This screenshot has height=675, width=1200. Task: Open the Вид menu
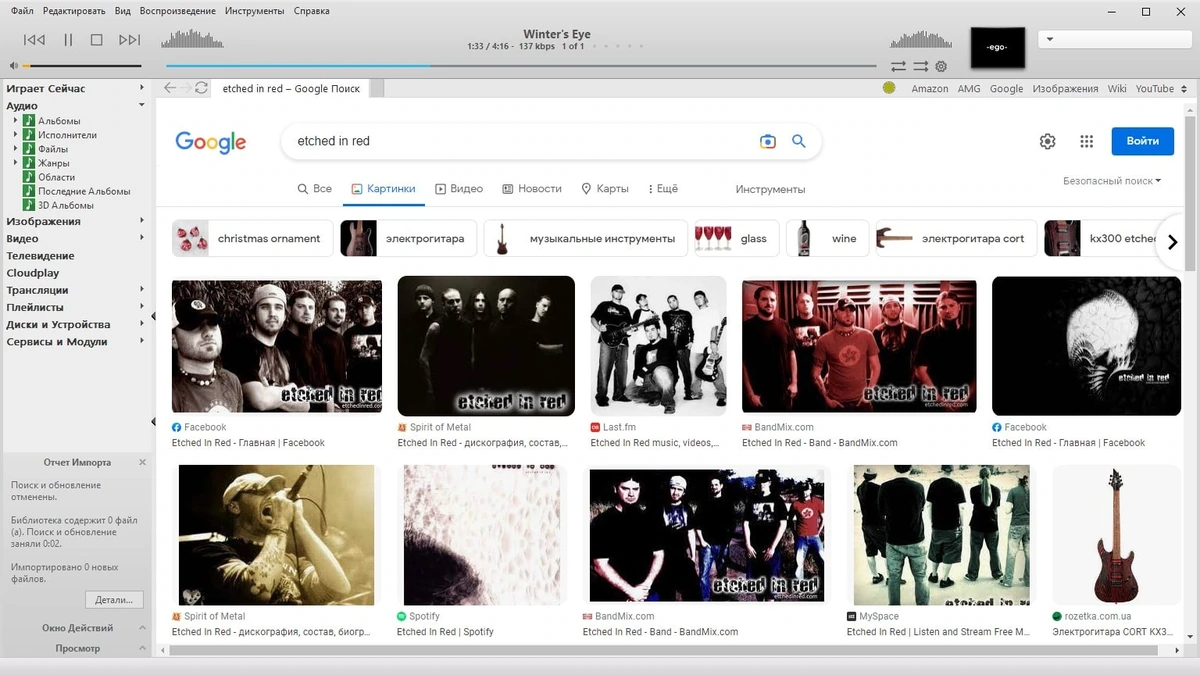pyautogui.click(x=123, y=11)
